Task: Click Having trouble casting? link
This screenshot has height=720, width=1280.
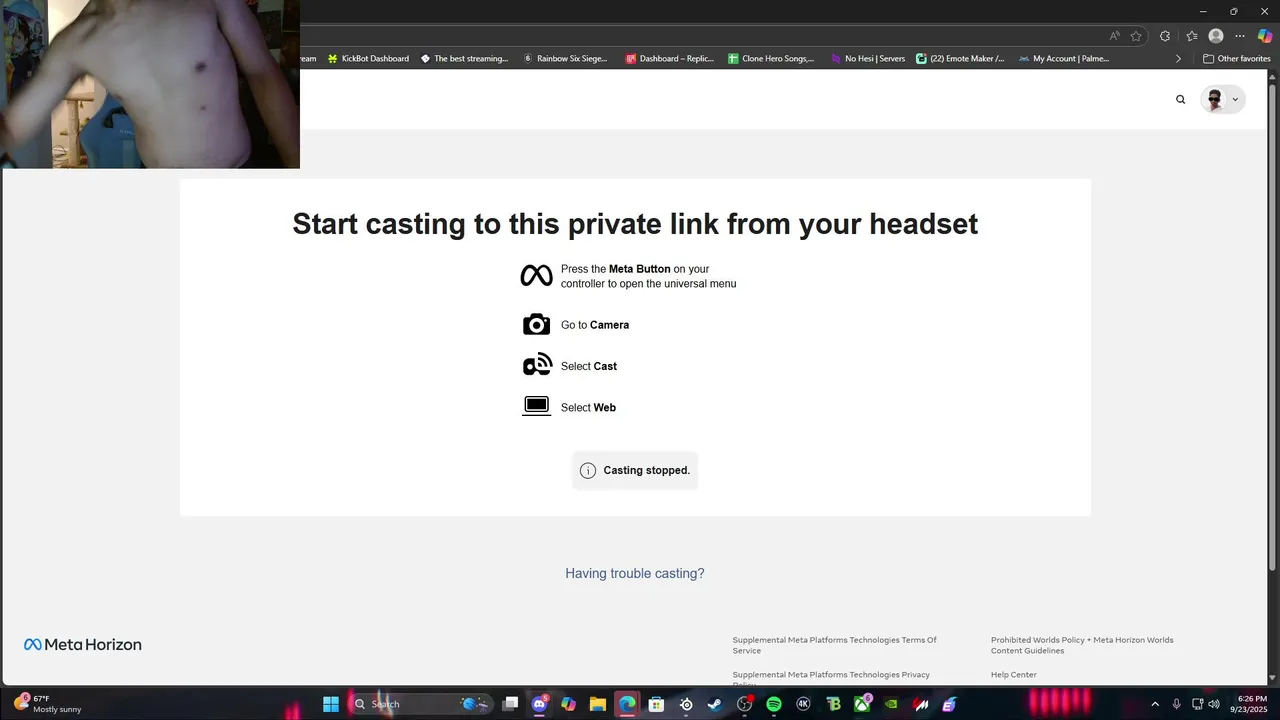Action: pyautogui.click(x=635, y=573)
